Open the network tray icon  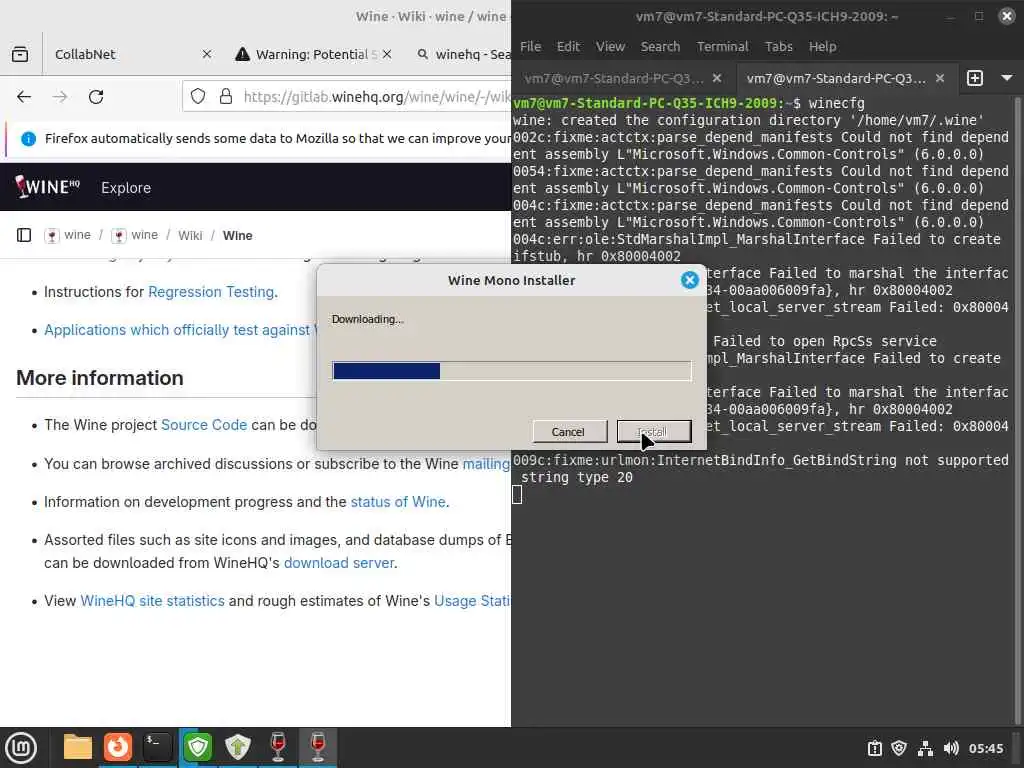click(x=925, y=748)
